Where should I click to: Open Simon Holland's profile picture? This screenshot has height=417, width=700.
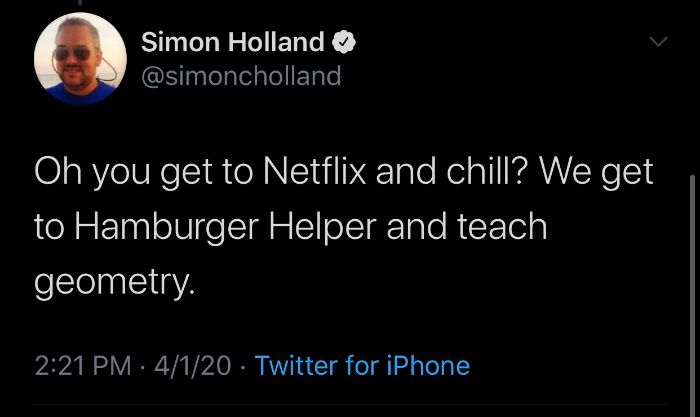point(80,58)
